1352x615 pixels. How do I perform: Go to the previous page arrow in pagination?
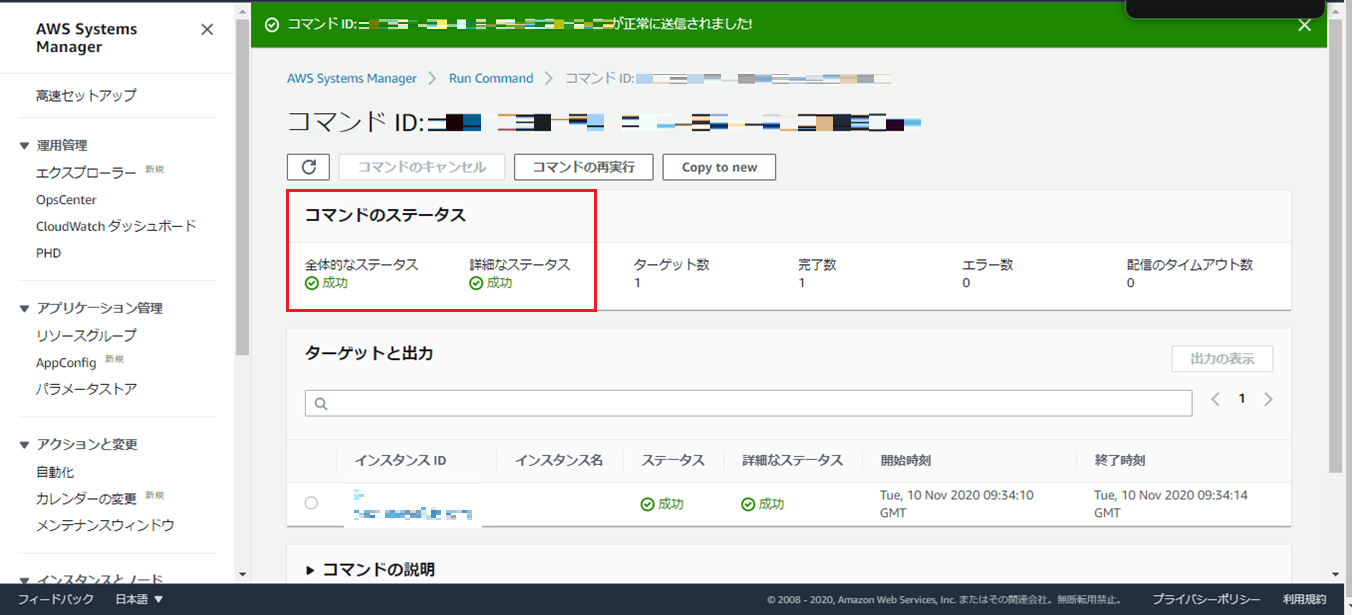click(x=1216, y=399)
